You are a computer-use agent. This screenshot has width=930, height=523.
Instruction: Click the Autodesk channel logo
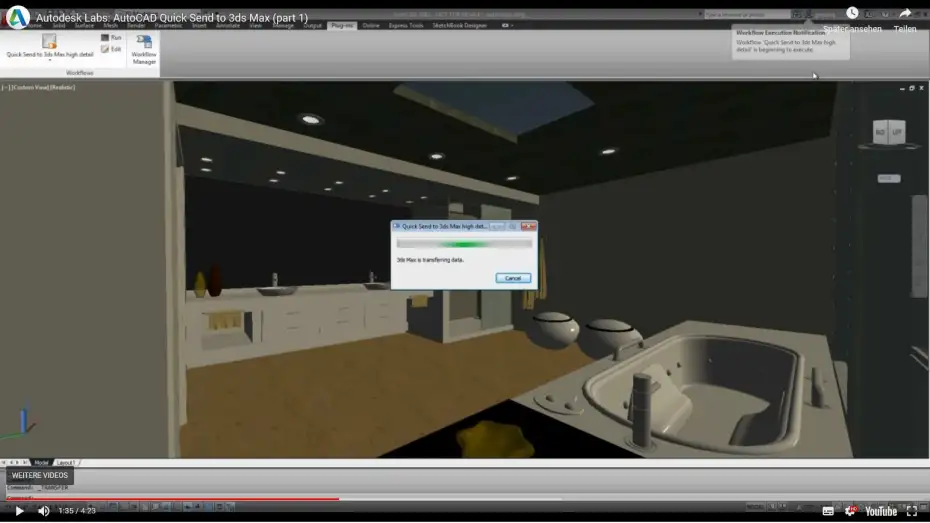(x=17, y=17)
